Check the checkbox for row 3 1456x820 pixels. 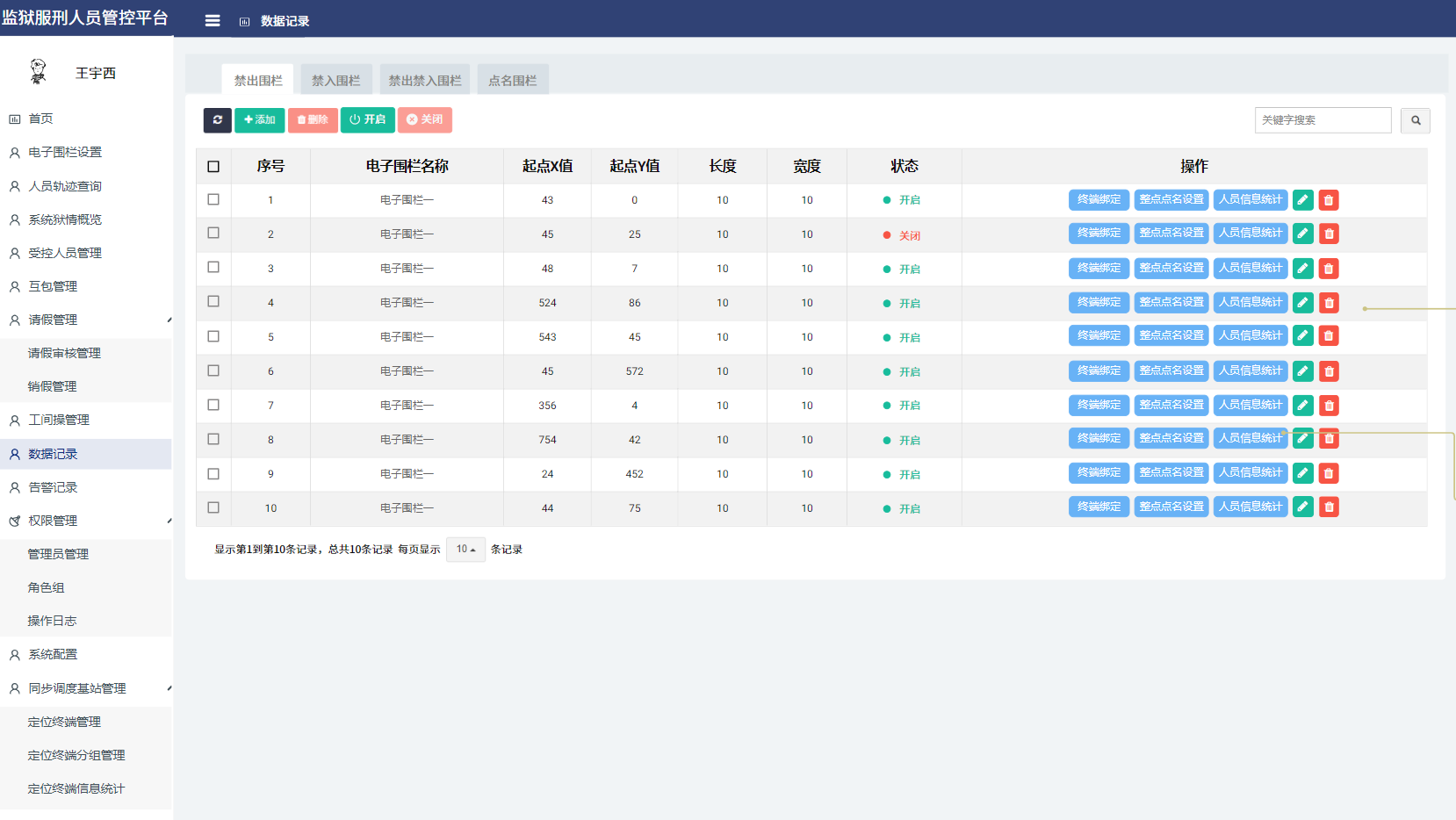click(213, 268)
